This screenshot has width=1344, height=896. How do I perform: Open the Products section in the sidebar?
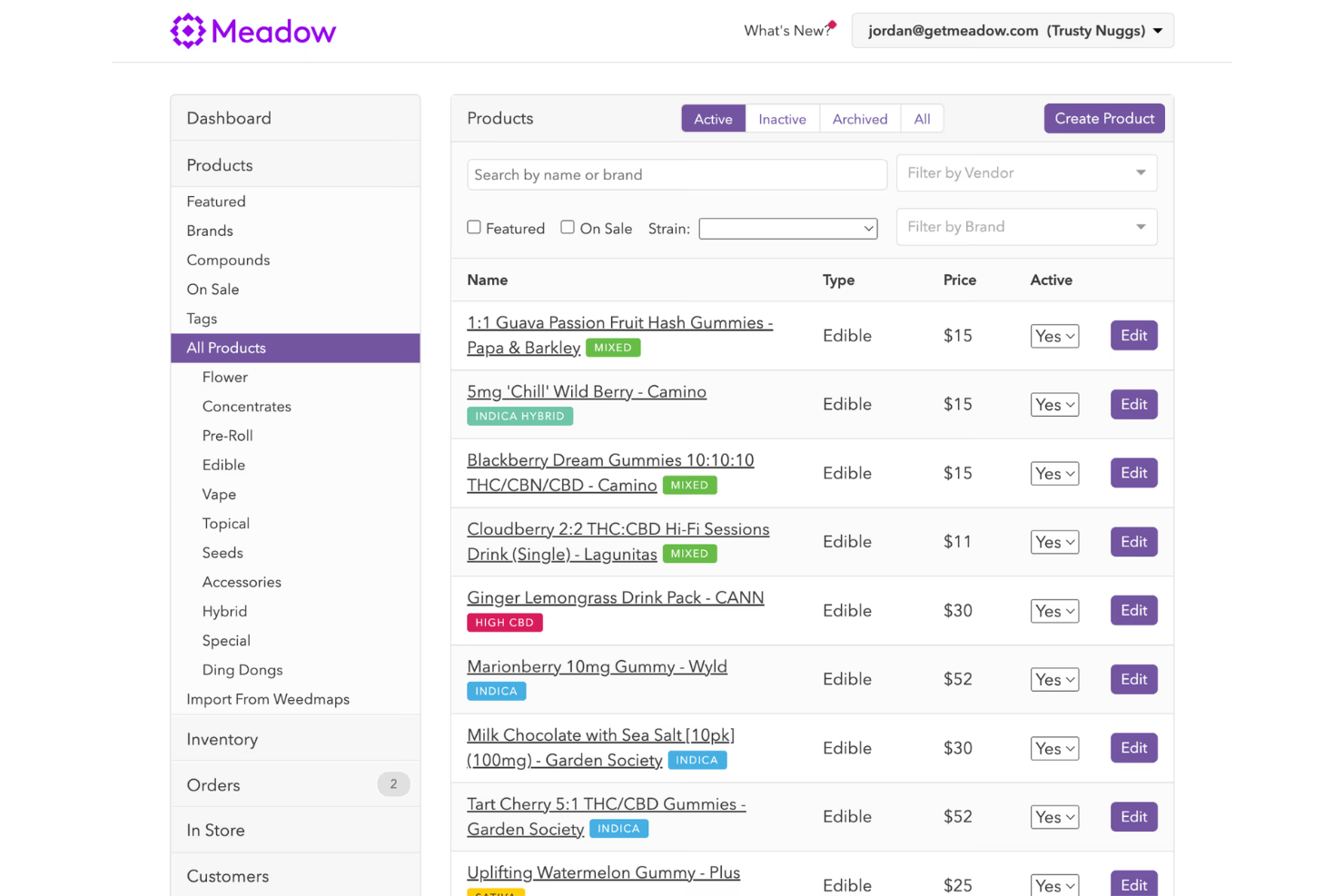click(x=295, y=164)
